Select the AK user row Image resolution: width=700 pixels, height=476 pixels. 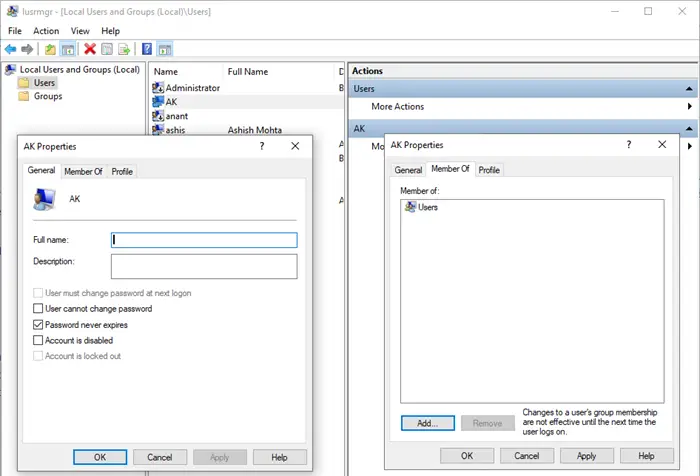tap(247, 102)
